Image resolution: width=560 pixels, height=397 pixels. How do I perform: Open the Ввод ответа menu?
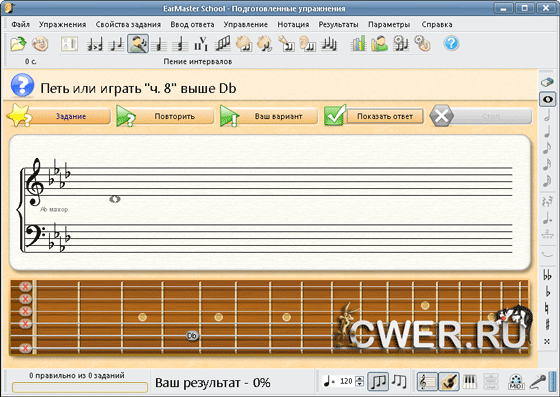(x=192, y=24)
